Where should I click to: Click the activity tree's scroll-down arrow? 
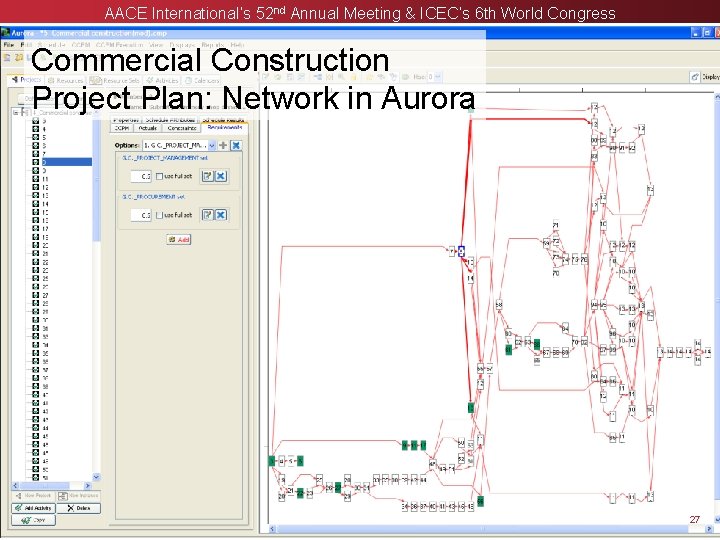click(x=96, y=477)
